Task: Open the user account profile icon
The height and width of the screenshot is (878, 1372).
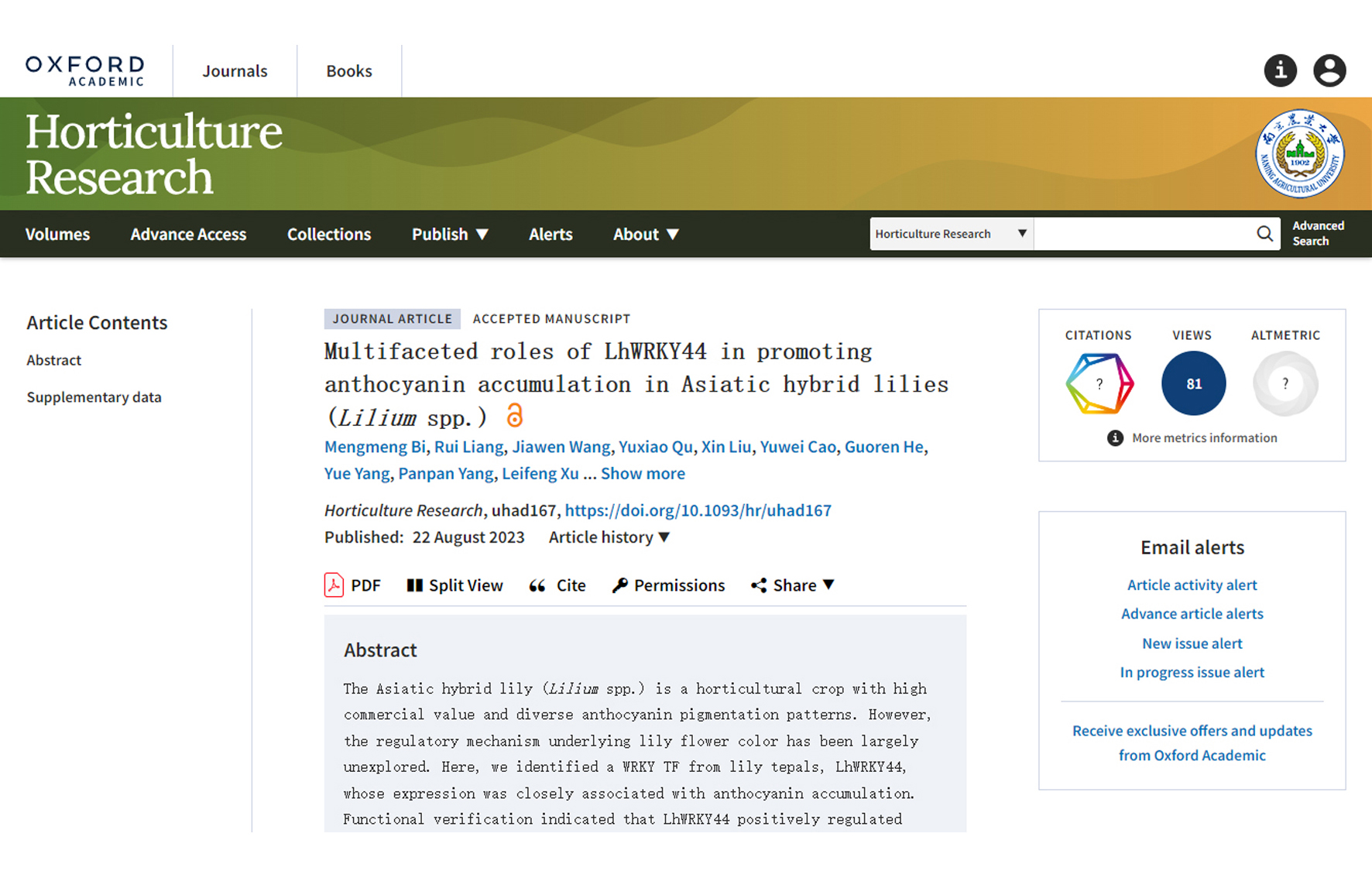Action: click(x=1329, y=70)
